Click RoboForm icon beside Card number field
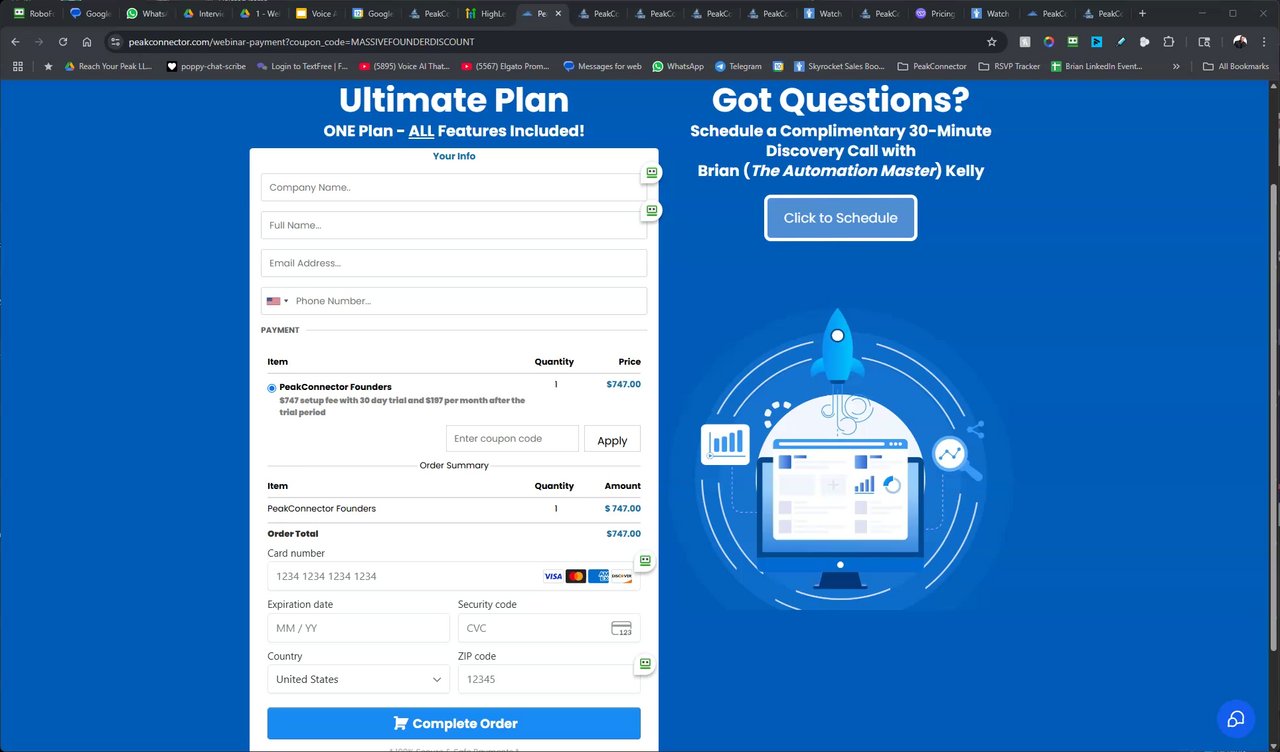The width and height of the screenshot is (1280, 752). (x=646, y=561)
